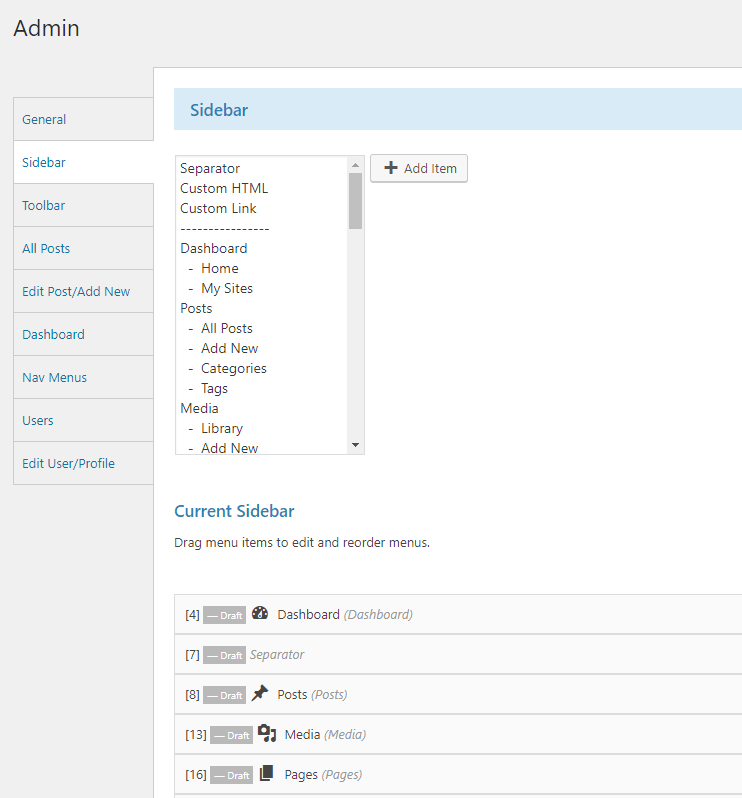The height and width of the screenshot is (798, 742).
Task: Open the Posts (Posts) menu item row
Action: 458,694
